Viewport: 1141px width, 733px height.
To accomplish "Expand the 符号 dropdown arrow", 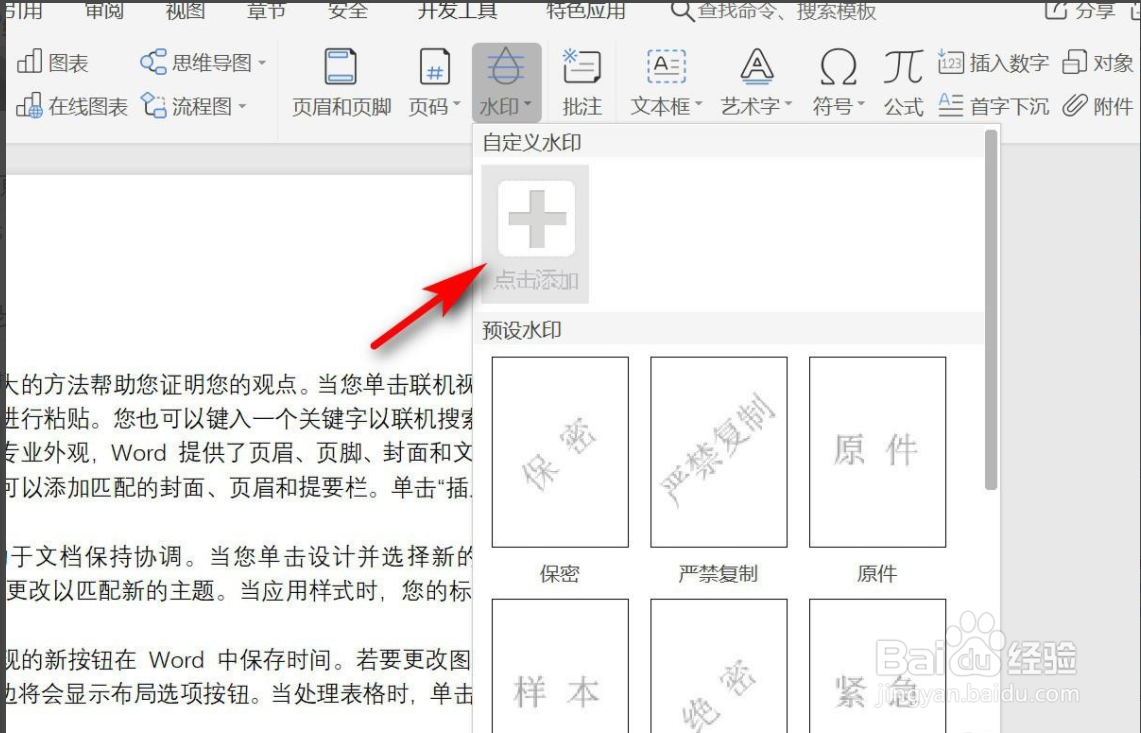I will [861, 104].
